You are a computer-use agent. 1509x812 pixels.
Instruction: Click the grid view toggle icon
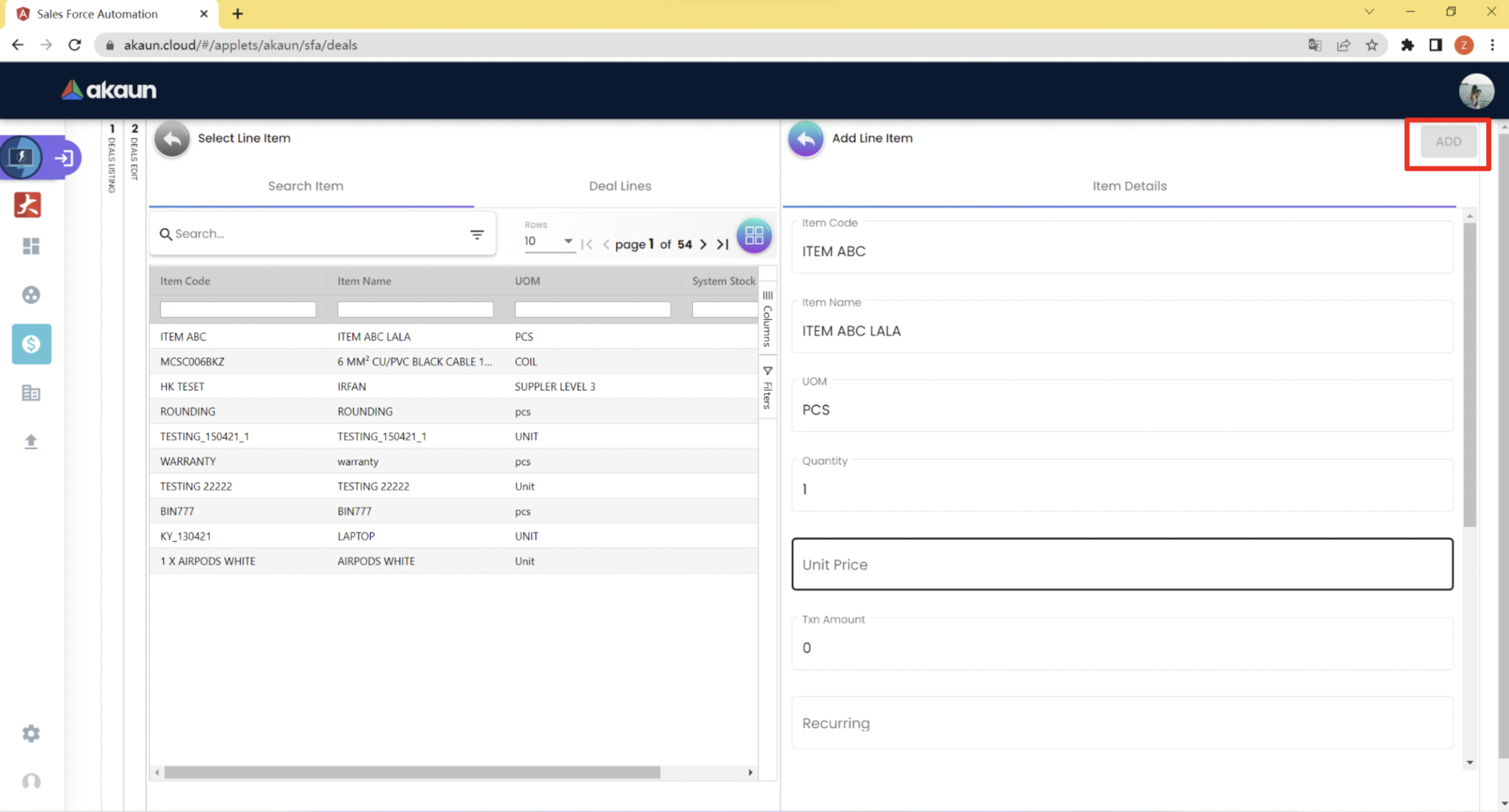(x=754, y=236)
